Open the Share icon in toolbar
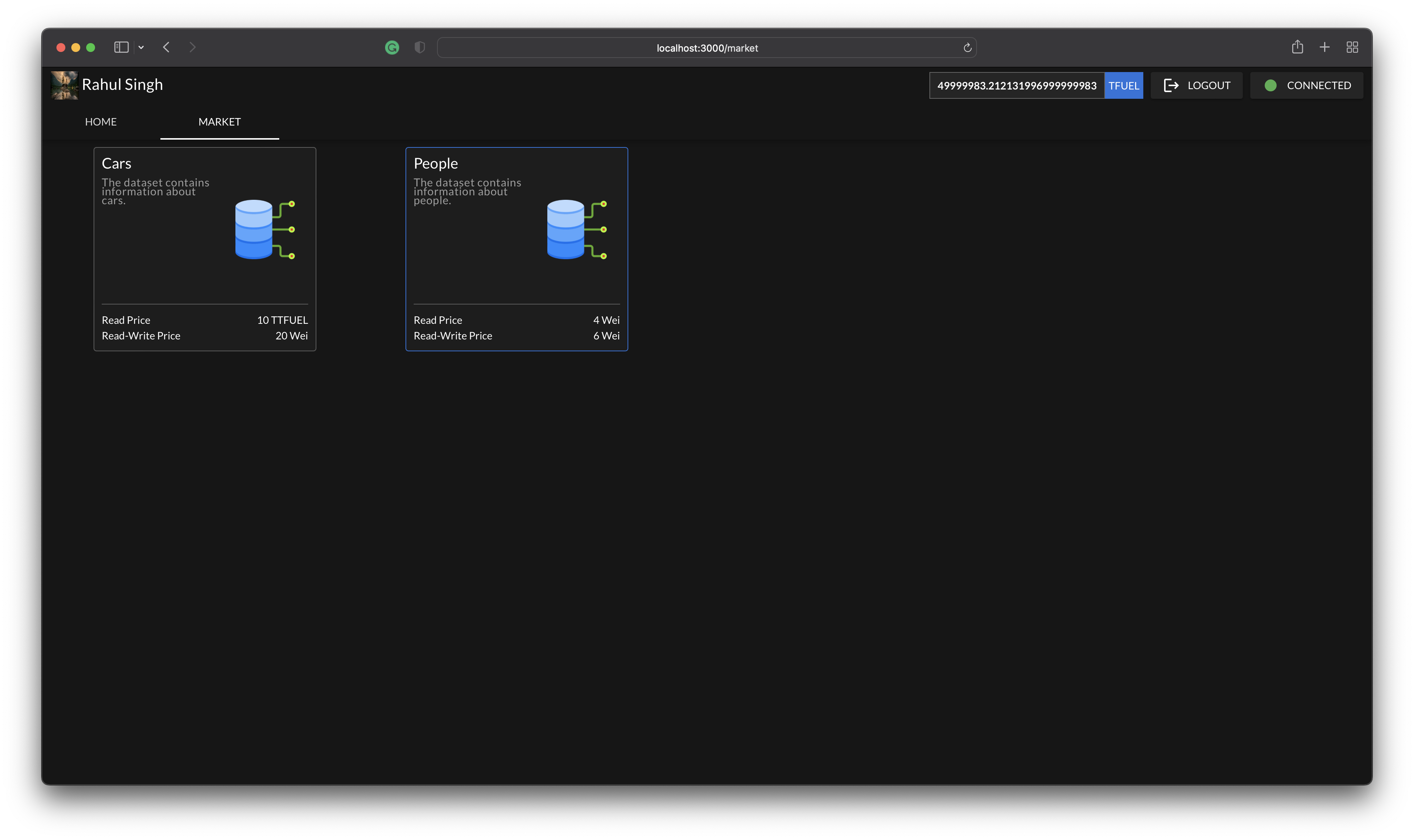Viewport: 1414px width, 840px height. (x=1297, y=47)
